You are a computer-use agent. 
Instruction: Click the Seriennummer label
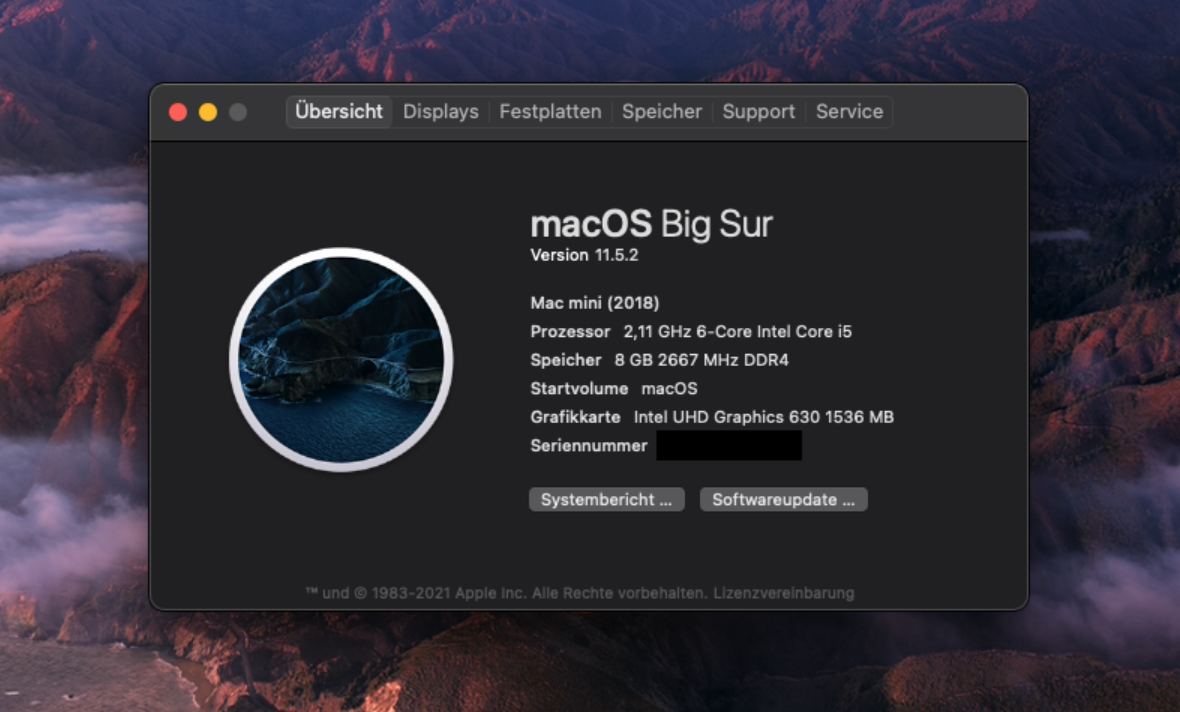pyautogui.click(x=588, y=446)
